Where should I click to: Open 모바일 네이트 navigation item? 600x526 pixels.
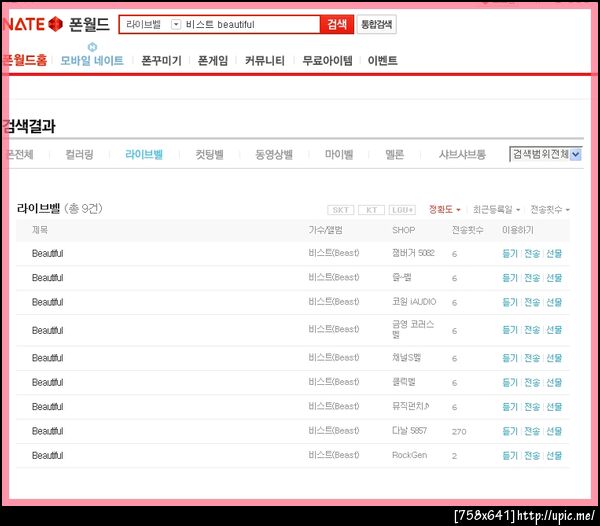pyautogui.click(x=92, y=60)
